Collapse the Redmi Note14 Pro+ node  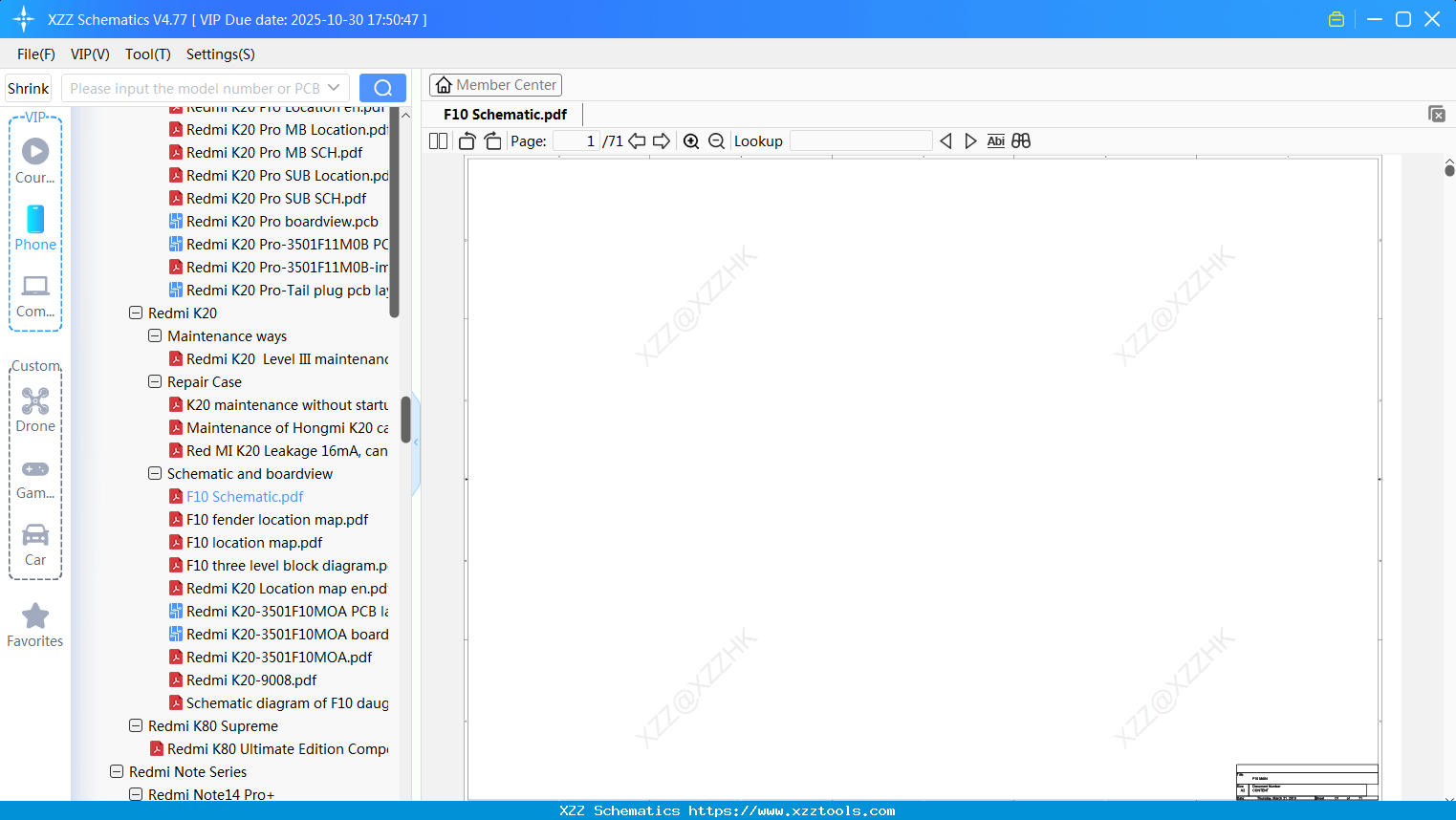pos(136,795)
